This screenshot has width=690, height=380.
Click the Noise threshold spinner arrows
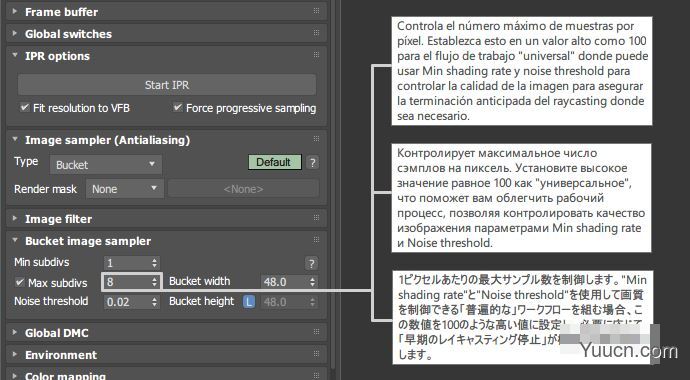pyautogui.click(x=154, y=302)
